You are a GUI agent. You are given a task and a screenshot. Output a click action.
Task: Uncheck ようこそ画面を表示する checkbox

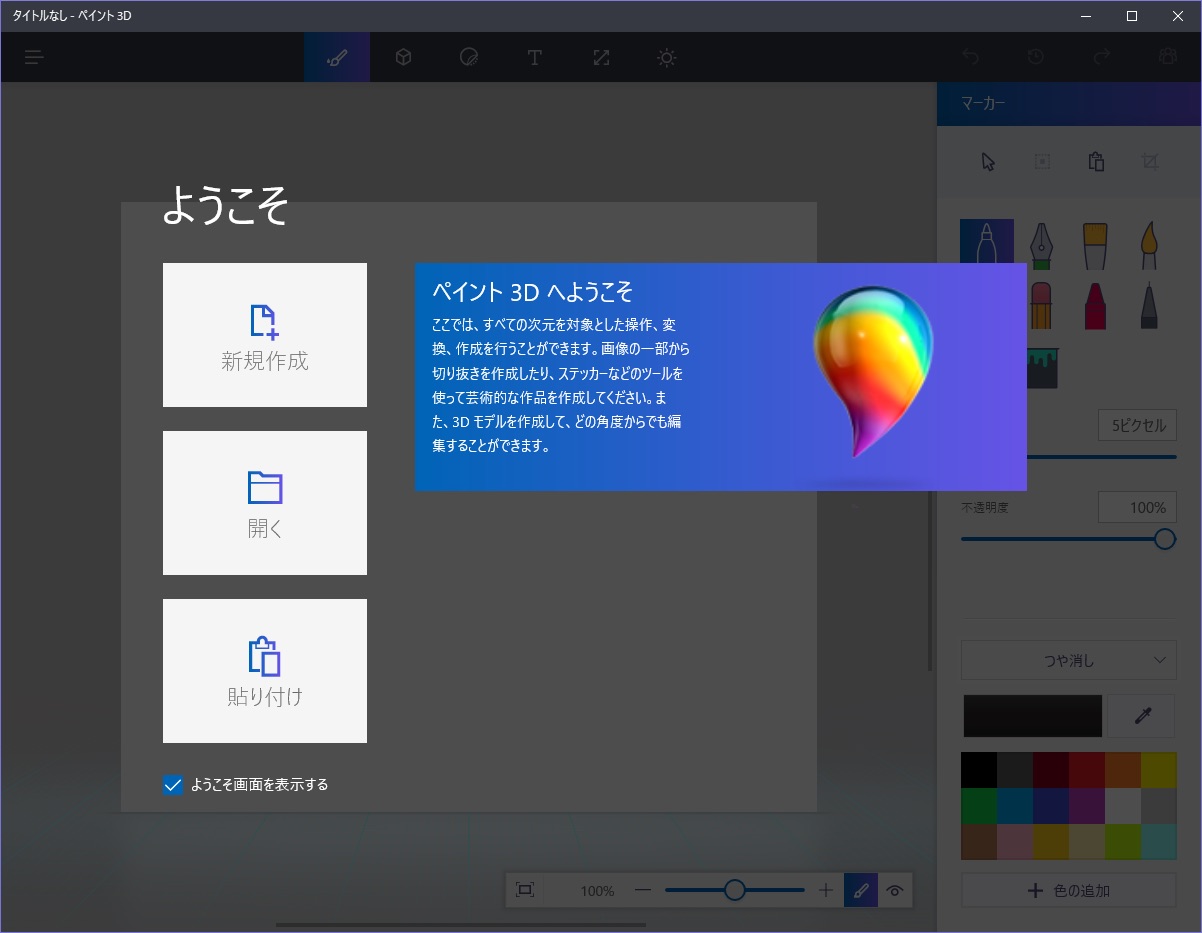click(173, 785)
